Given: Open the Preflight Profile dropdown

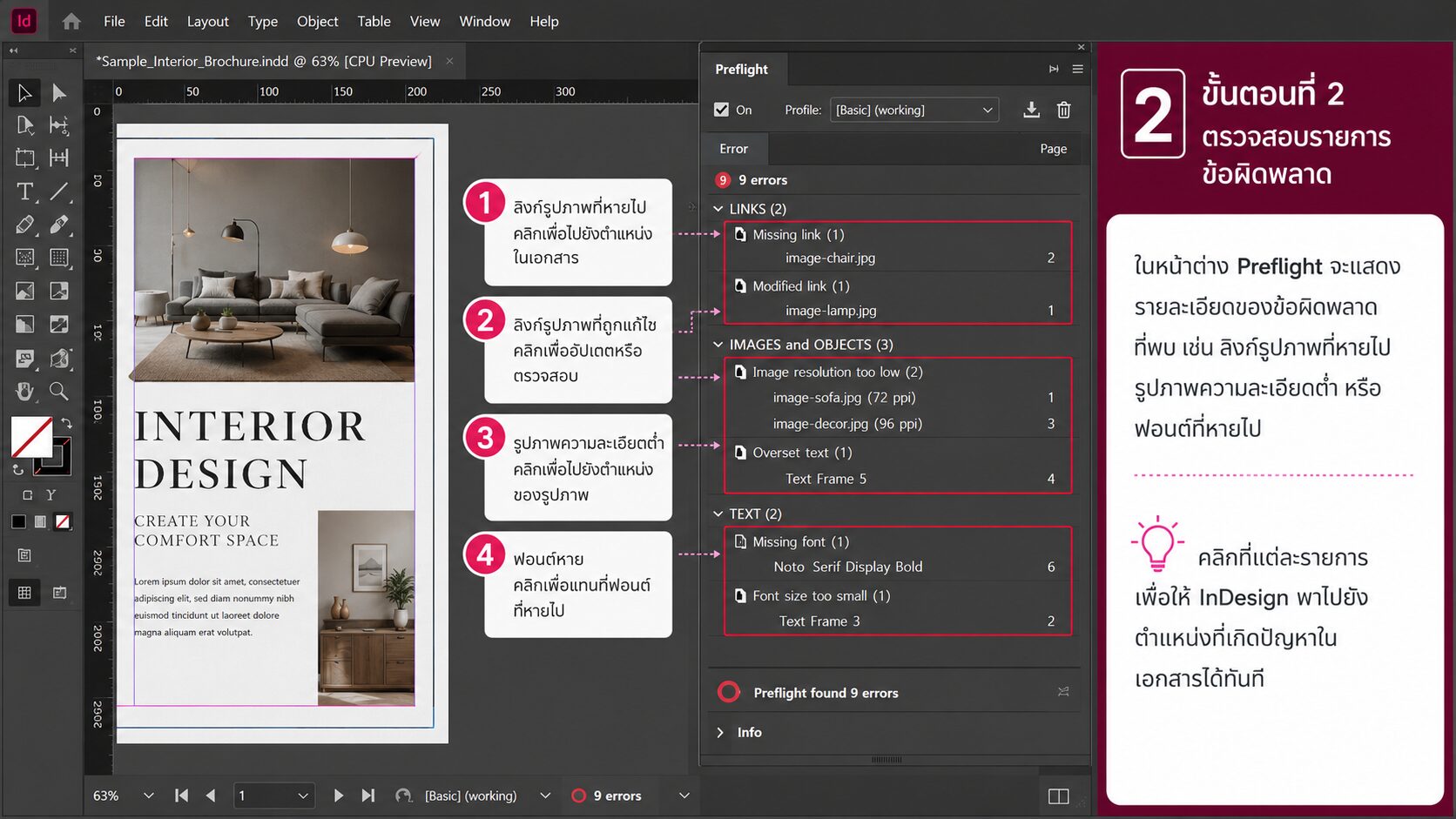Looking at the screenshot, I should [x=913, y=110].
